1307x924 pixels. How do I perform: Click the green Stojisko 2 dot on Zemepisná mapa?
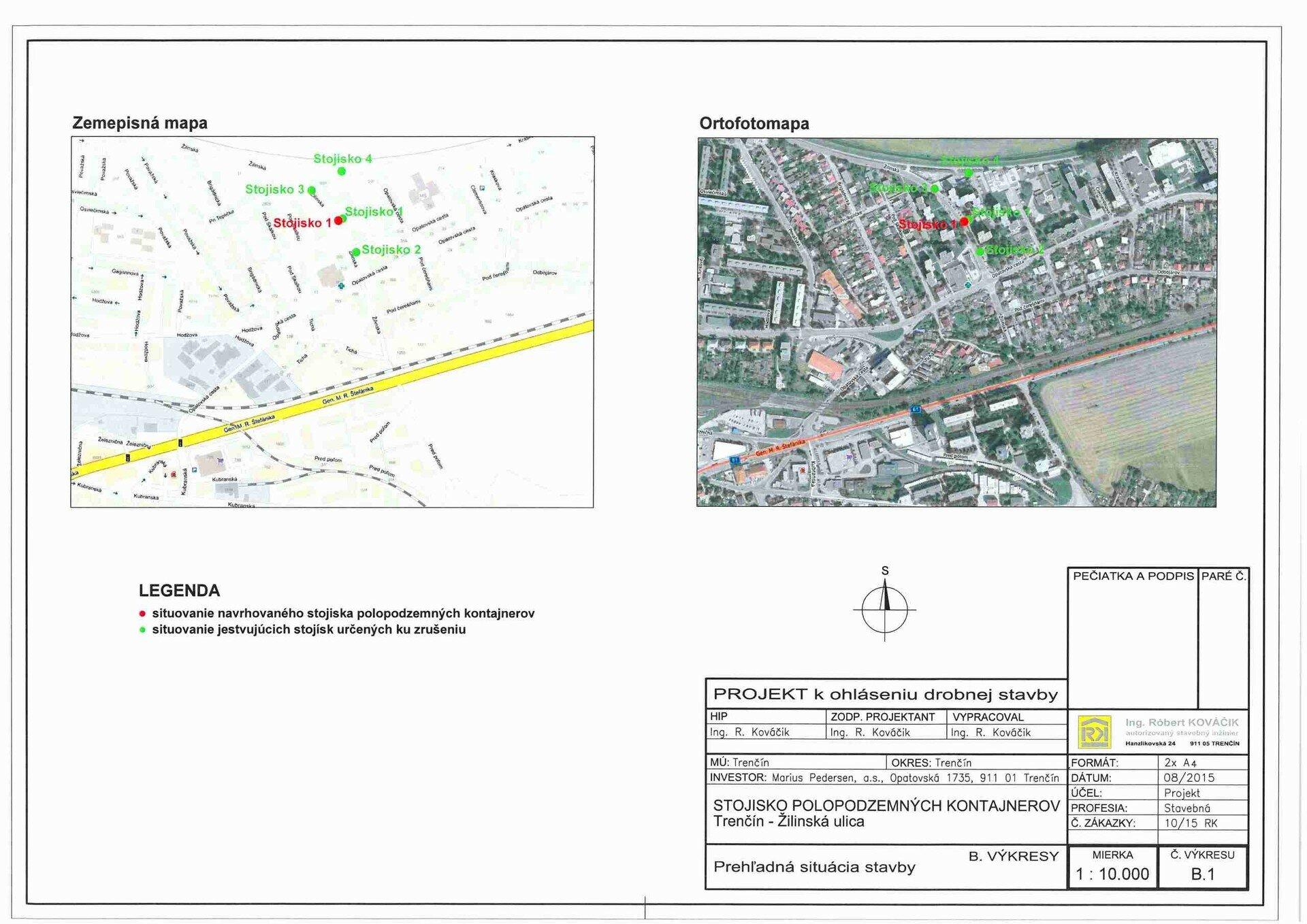click(356, 252)
